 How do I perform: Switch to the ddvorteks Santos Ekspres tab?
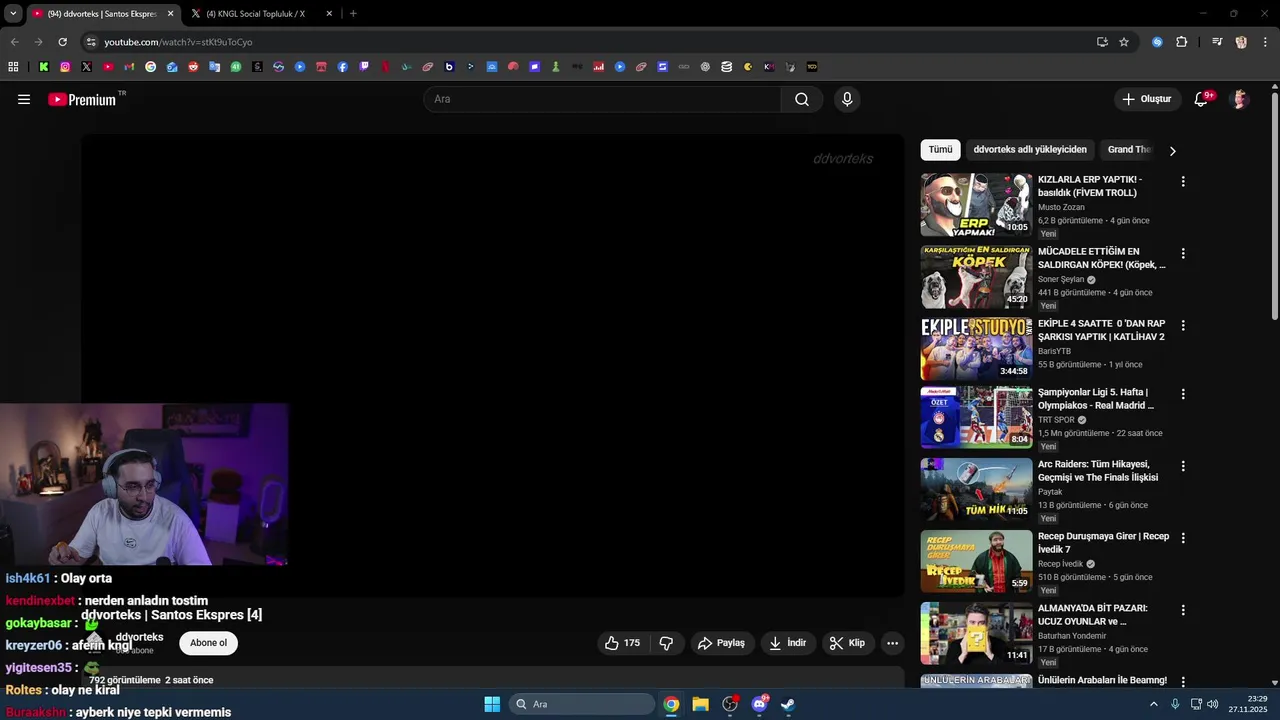point(101,14)
